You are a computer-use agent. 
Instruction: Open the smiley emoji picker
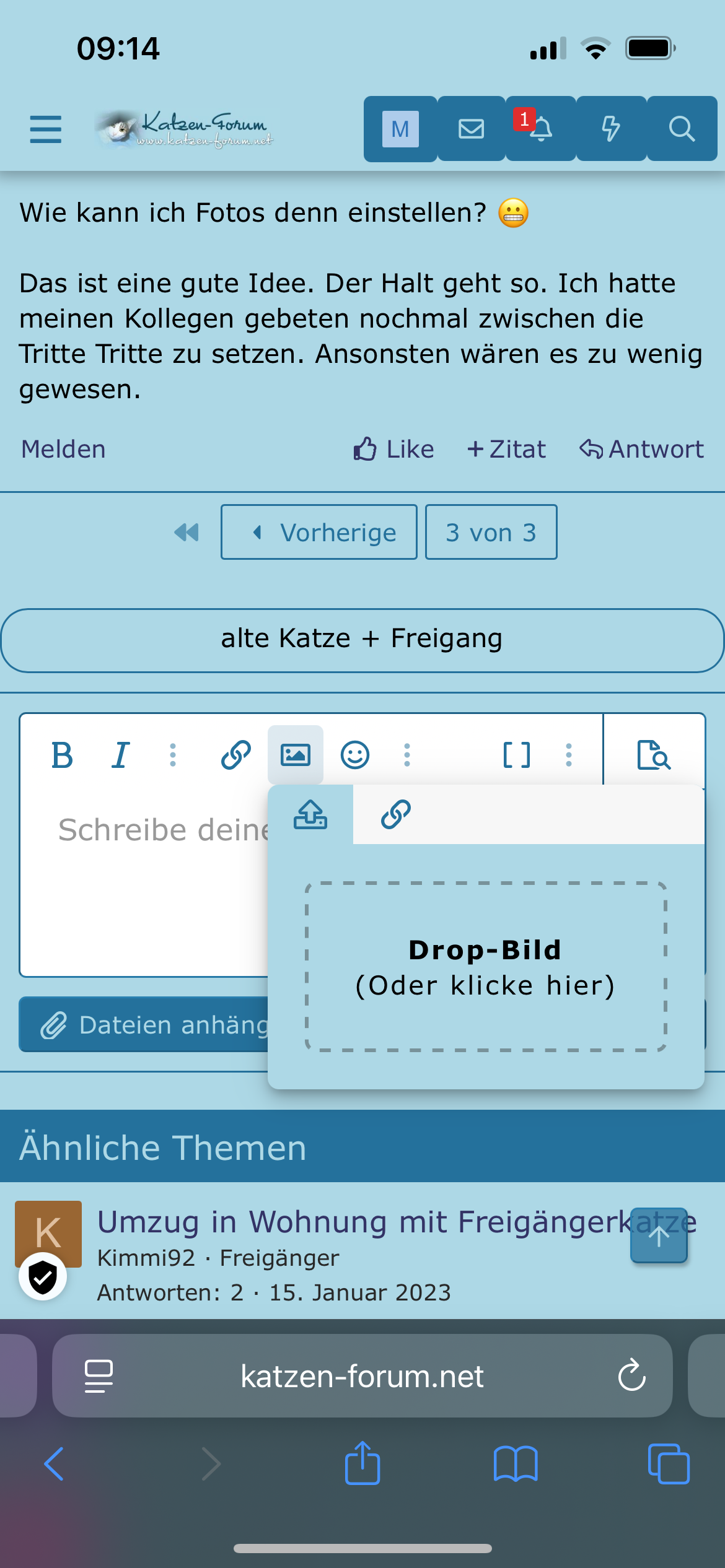(355, 755)
